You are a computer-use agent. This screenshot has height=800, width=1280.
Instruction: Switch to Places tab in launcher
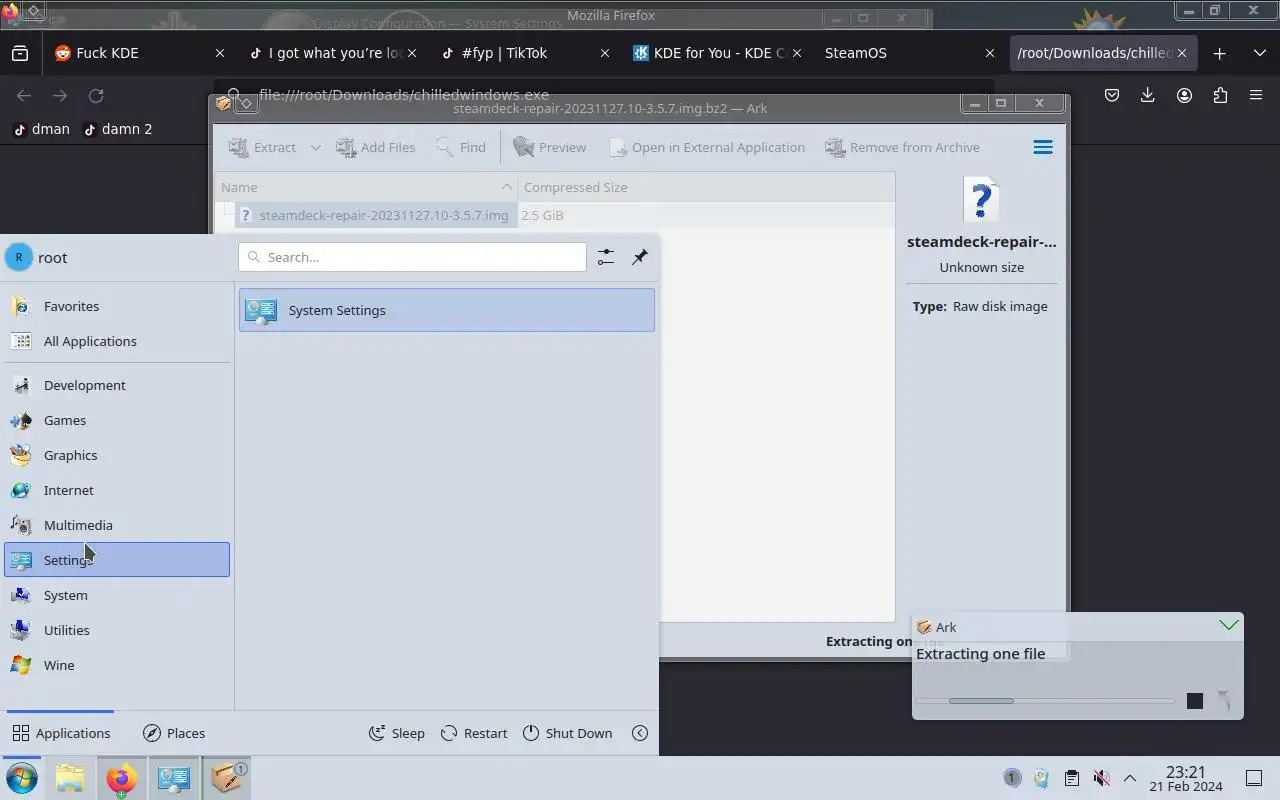(174, 733)
